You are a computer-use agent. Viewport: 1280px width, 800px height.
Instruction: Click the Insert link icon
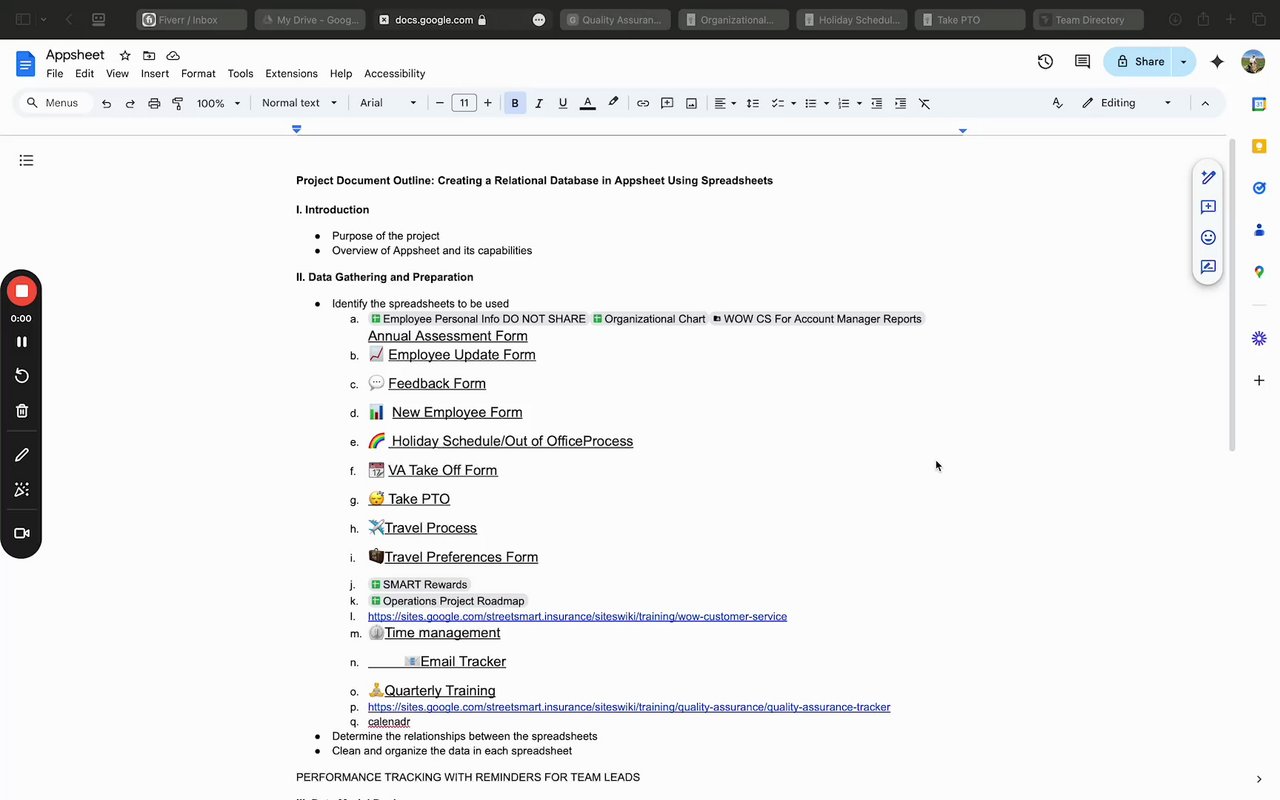tap(643, 103)
